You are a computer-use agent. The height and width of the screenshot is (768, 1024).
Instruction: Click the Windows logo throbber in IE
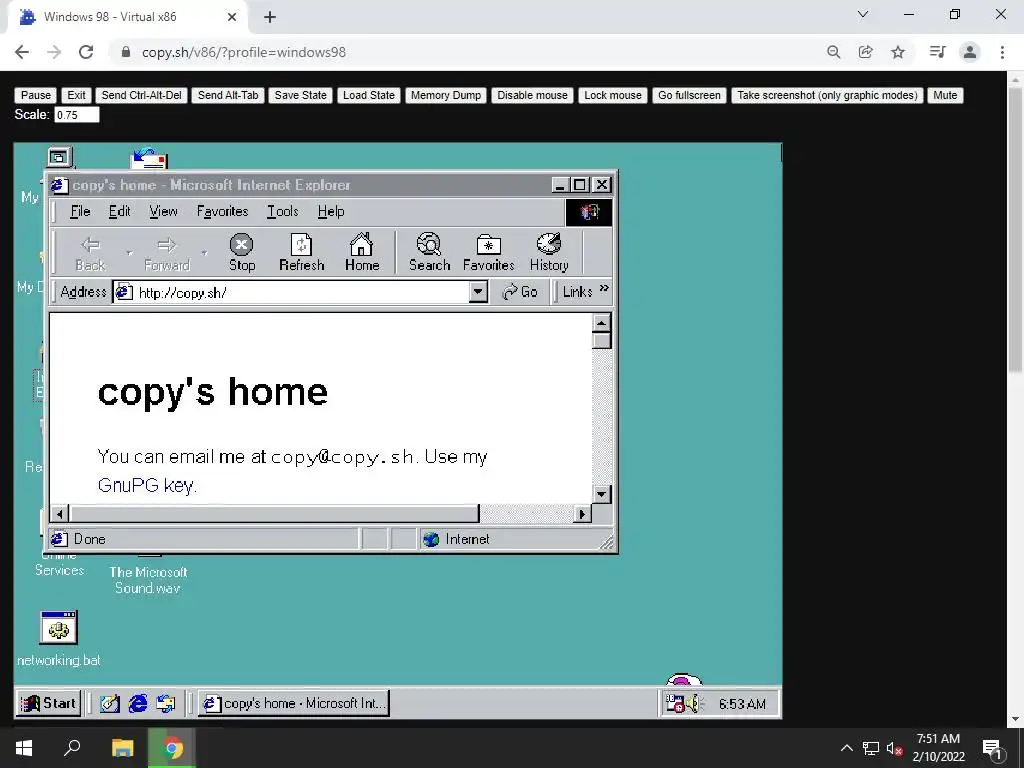pos(588,212)
